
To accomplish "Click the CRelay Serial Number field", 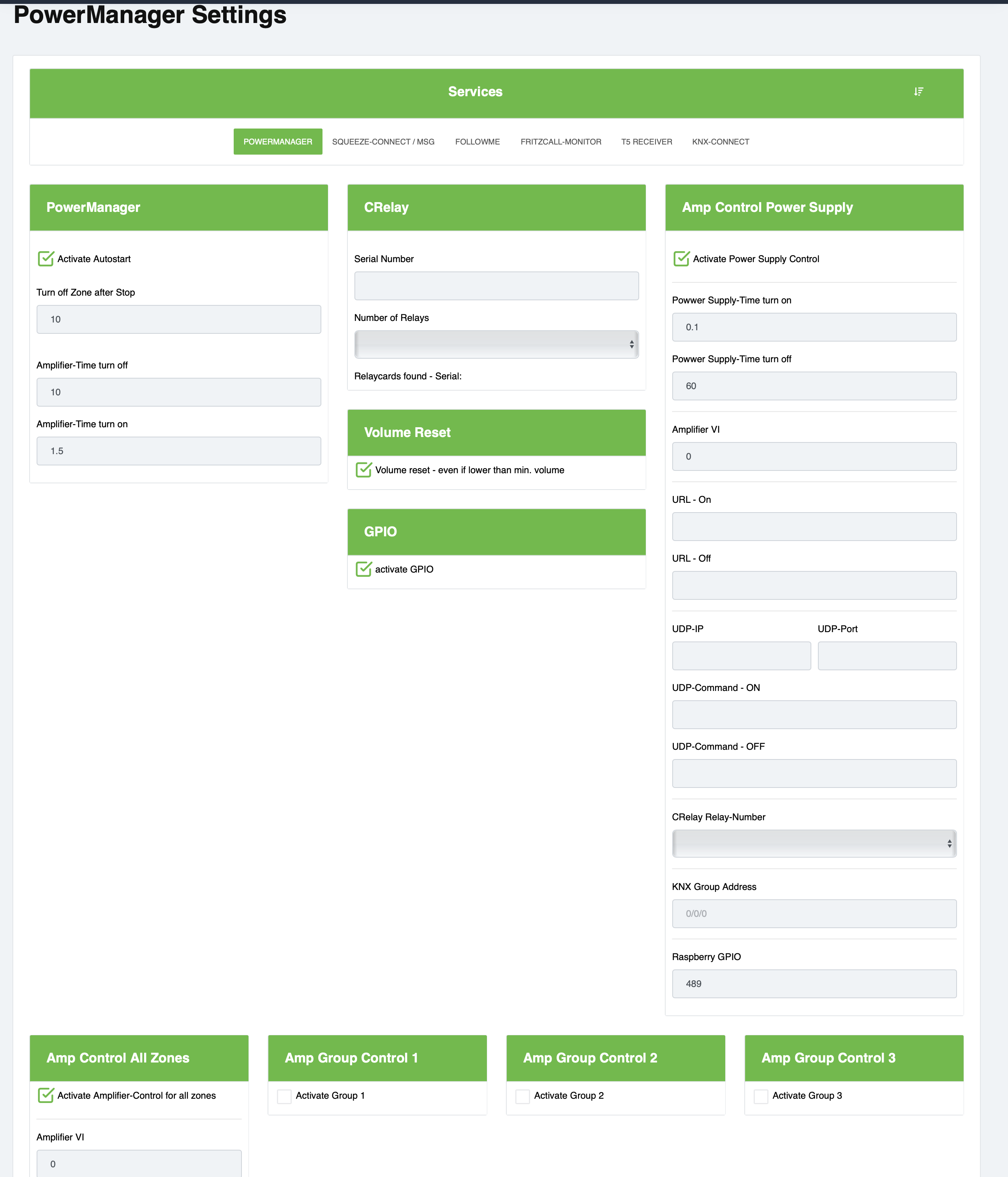I will click(496, 286).
